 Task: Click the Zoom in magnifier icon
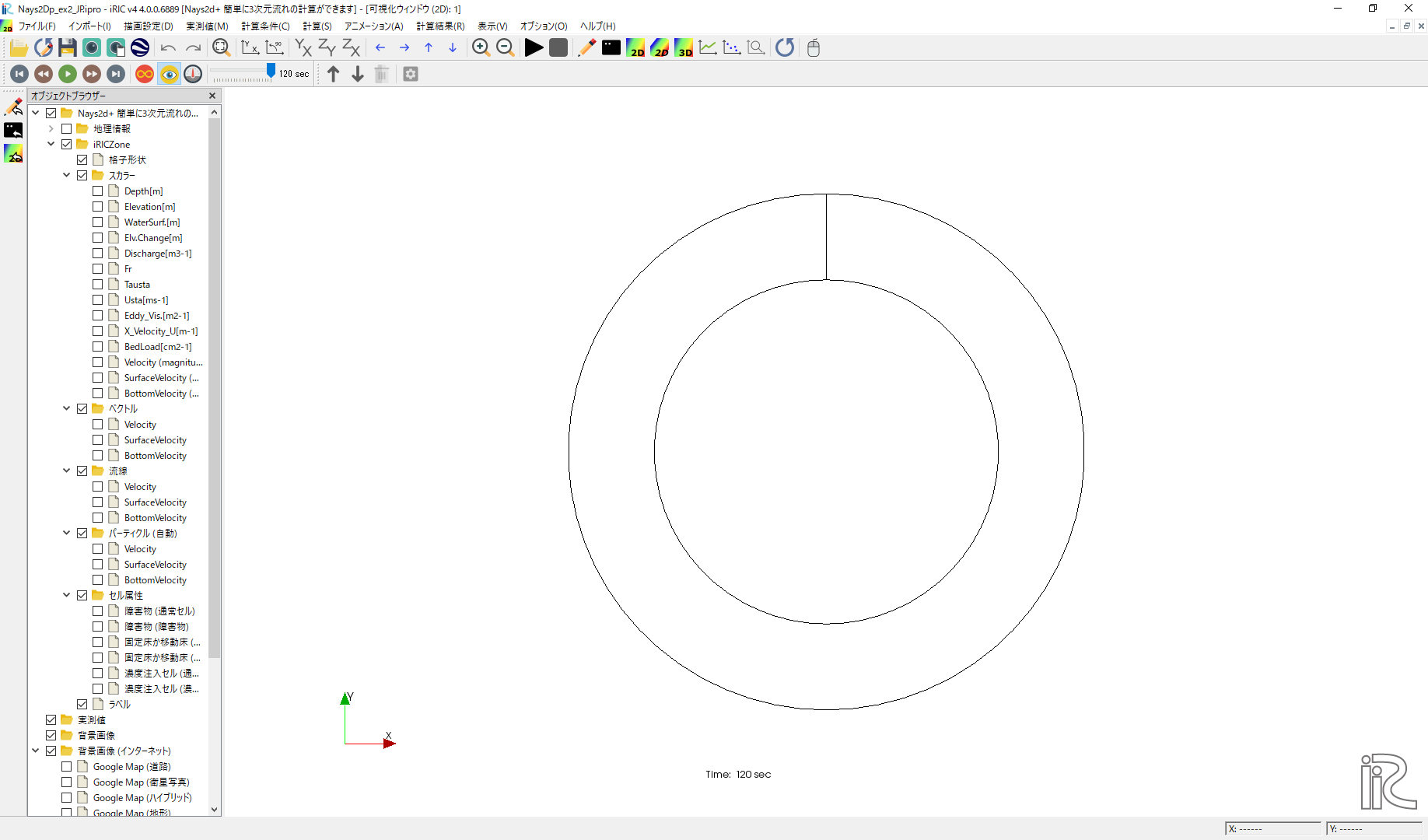[481, 48]
